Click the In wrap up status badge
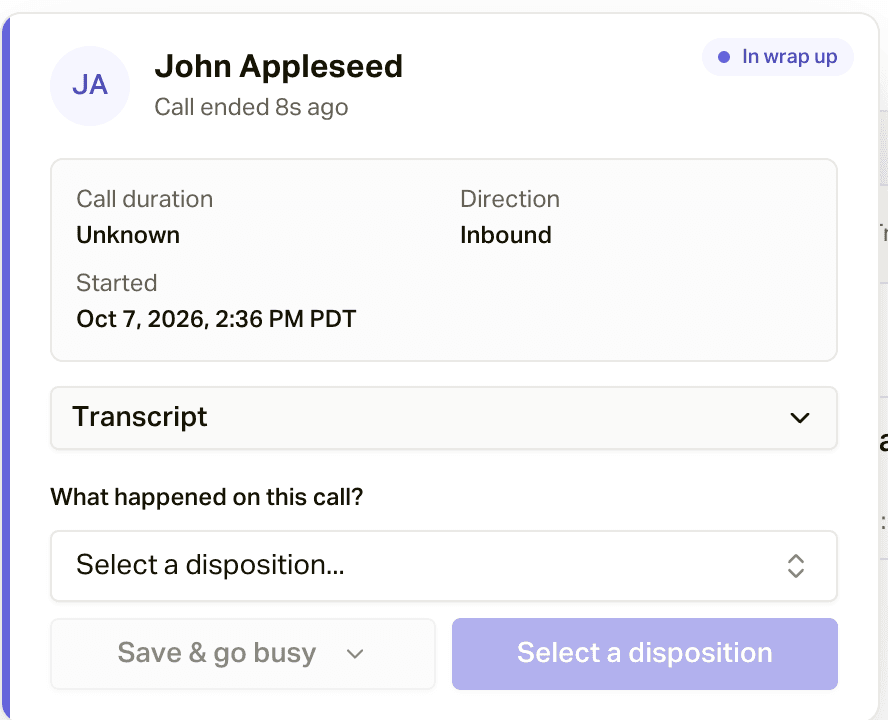Viewport: 888px width, 720px height. [x=778, y=57]
